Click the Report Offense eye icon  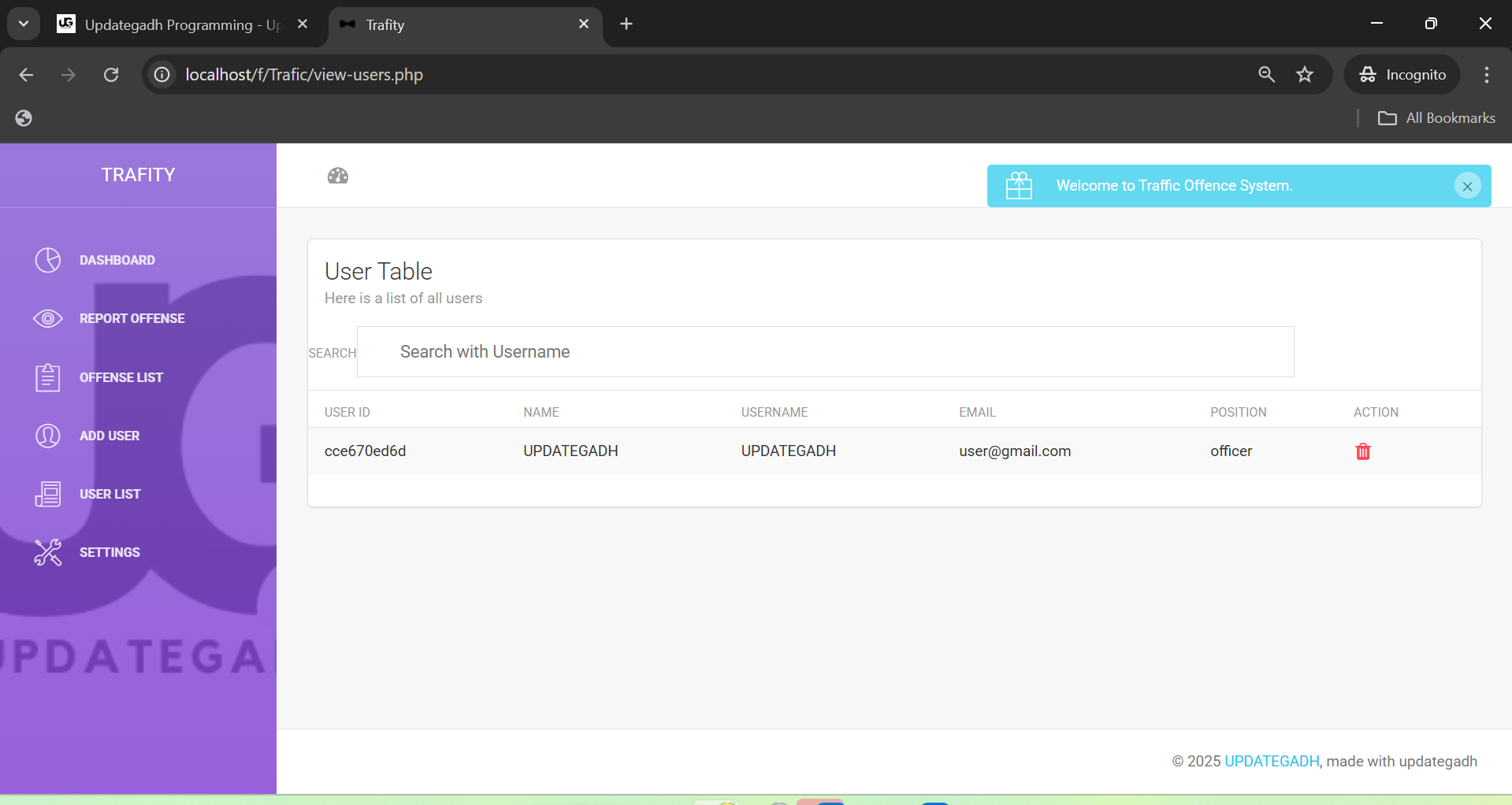[47, 318]
